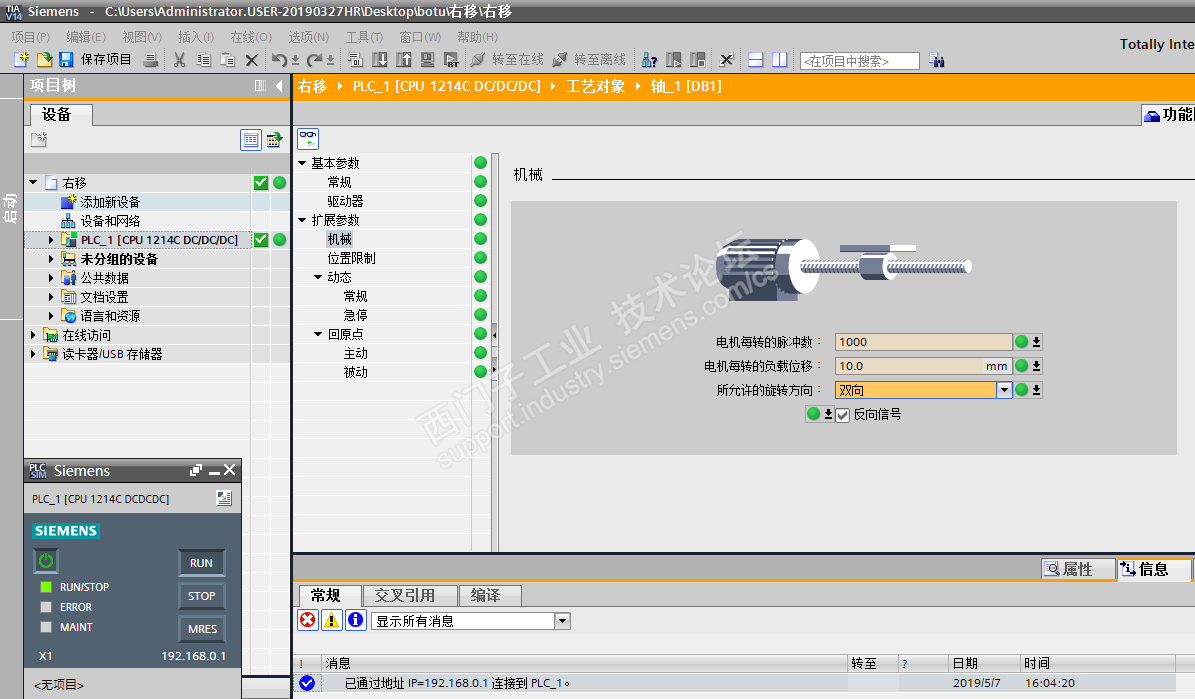Screen dimensions: 1195x699
Task: Click the MRES button in PLCSIM
Action: pos(202,628)
